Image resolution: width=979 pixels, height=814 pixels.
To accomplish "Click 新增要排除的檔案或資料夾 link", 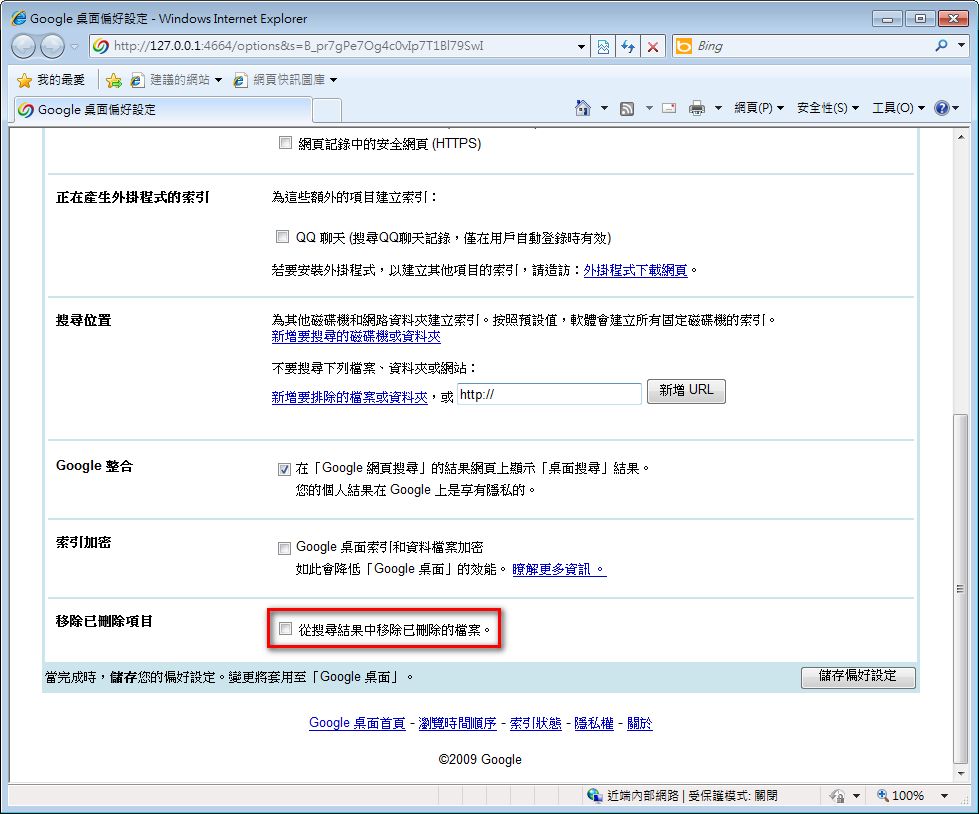I will tap(350, 397).
